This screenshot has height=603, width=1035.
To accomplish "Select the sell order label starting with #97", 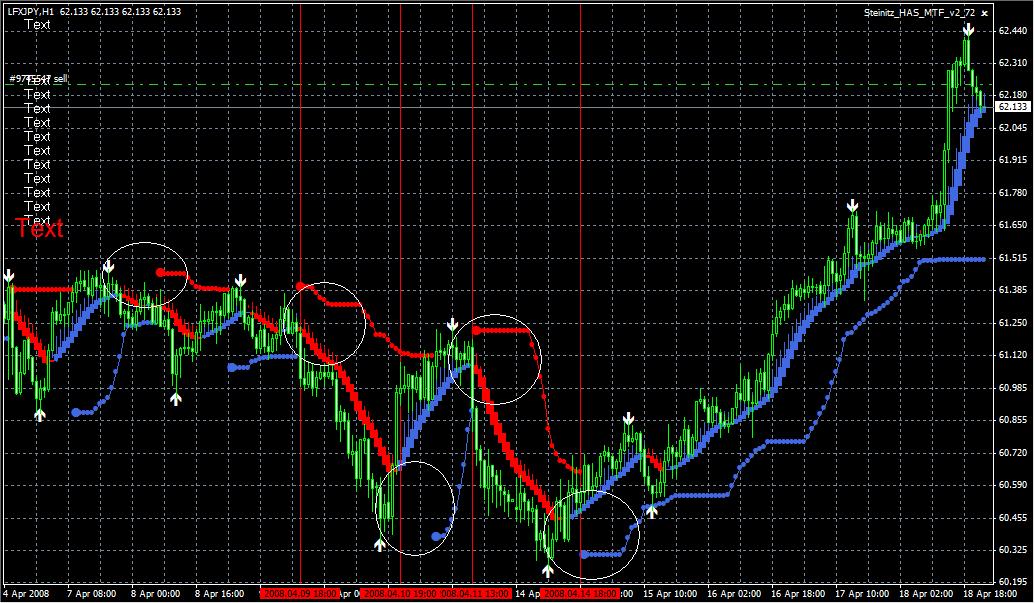I will click(x=38, y=79).
